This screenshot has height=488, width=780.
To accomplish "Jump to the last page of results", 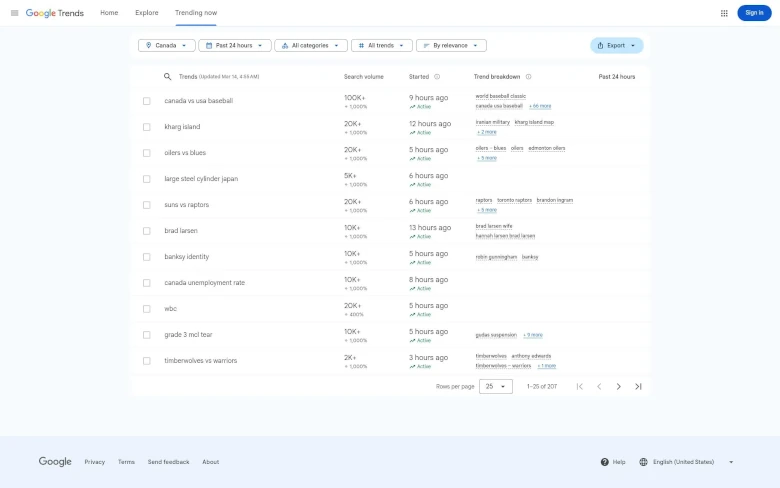I will coord(638,386).
